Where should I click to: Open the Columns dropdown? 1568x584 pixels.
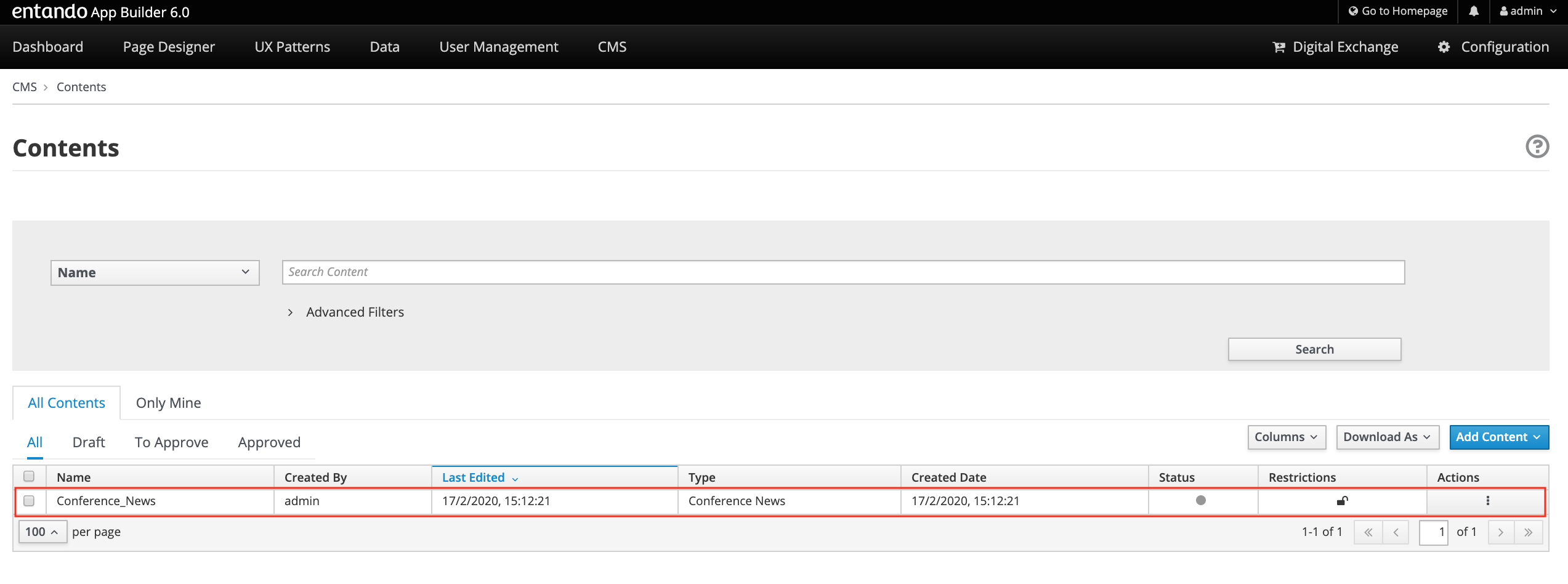tap(1285, 437)
